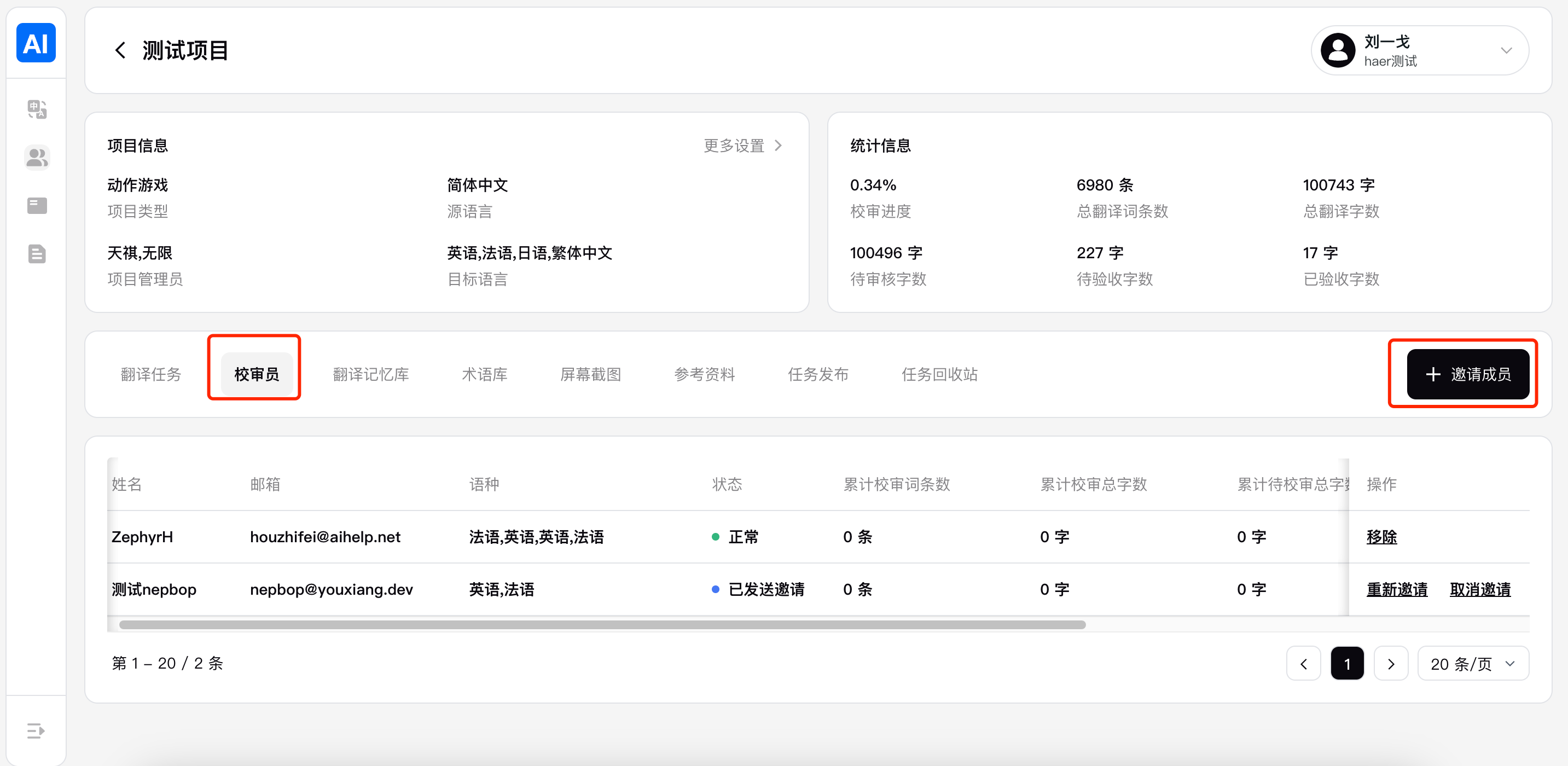Click 取消邀请 for 测试nepbop

point(1480,589)
